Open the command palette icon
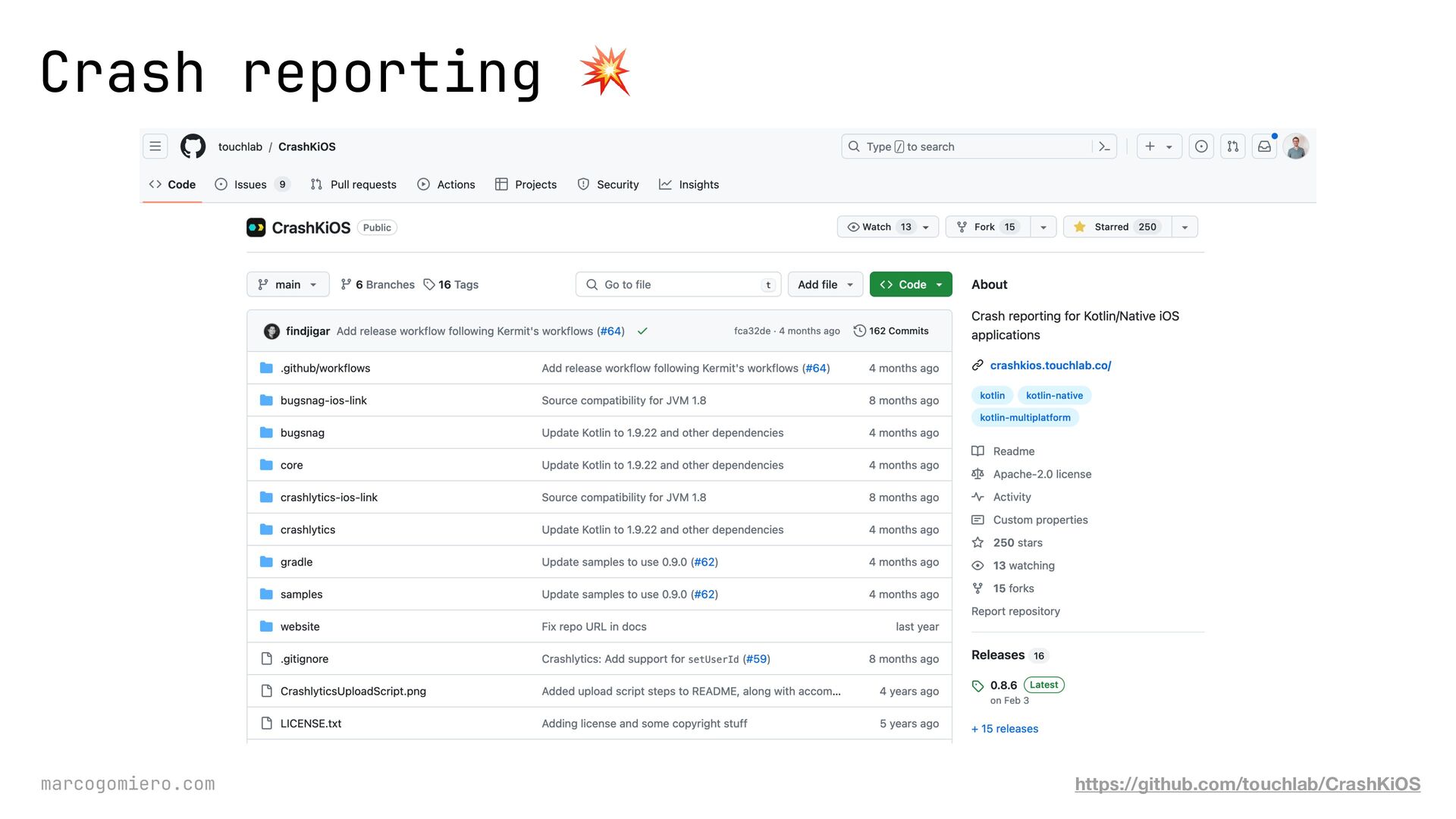 click(1104, 146)
